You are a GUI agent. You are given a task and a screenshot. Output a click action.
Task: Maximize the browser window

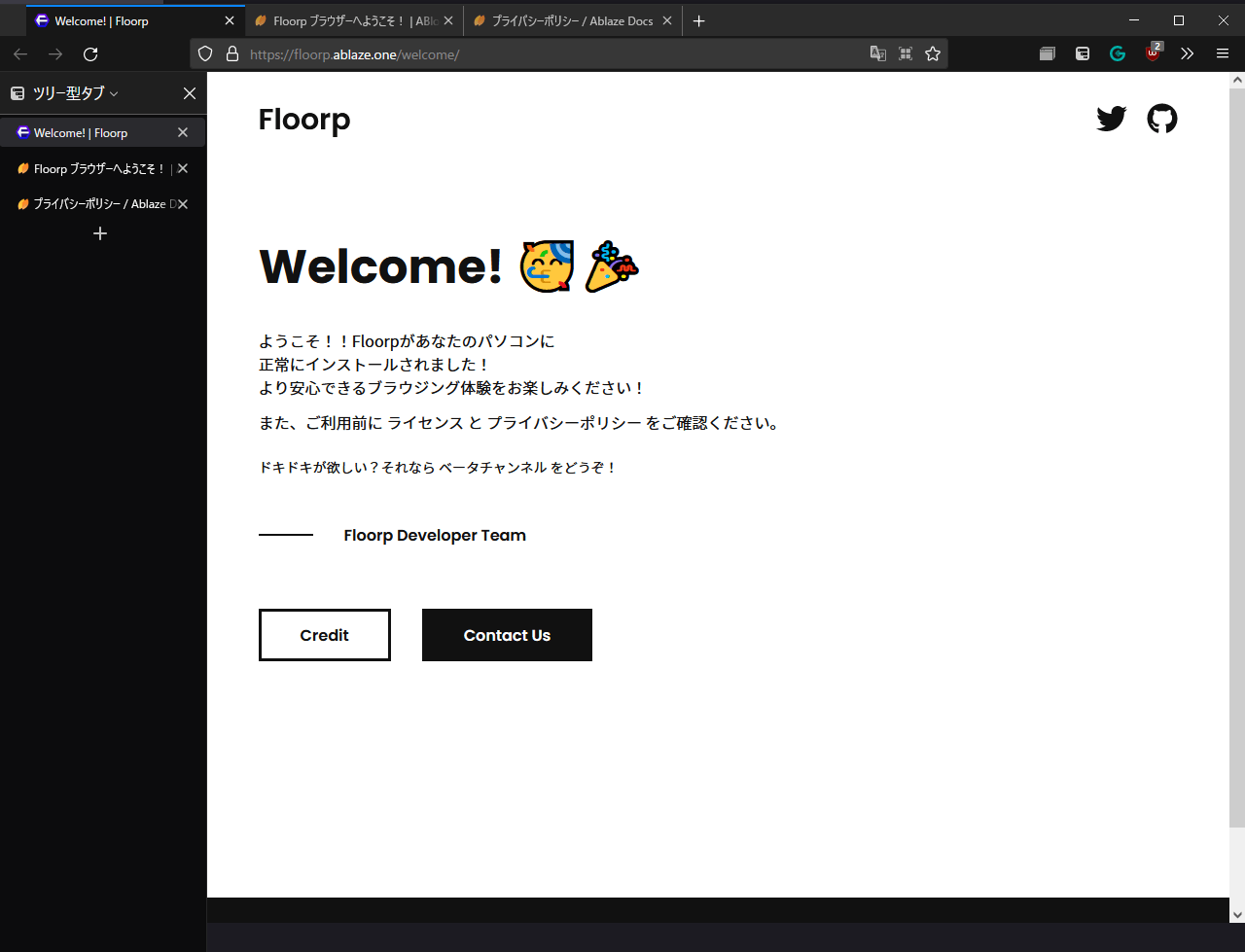point(1179,20)
